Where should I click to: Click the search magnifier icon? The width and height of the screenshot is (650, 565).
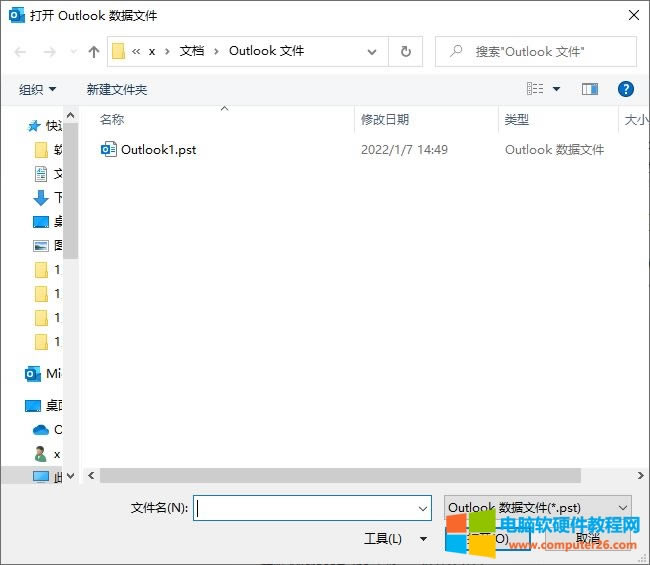(x=456, y=51)
